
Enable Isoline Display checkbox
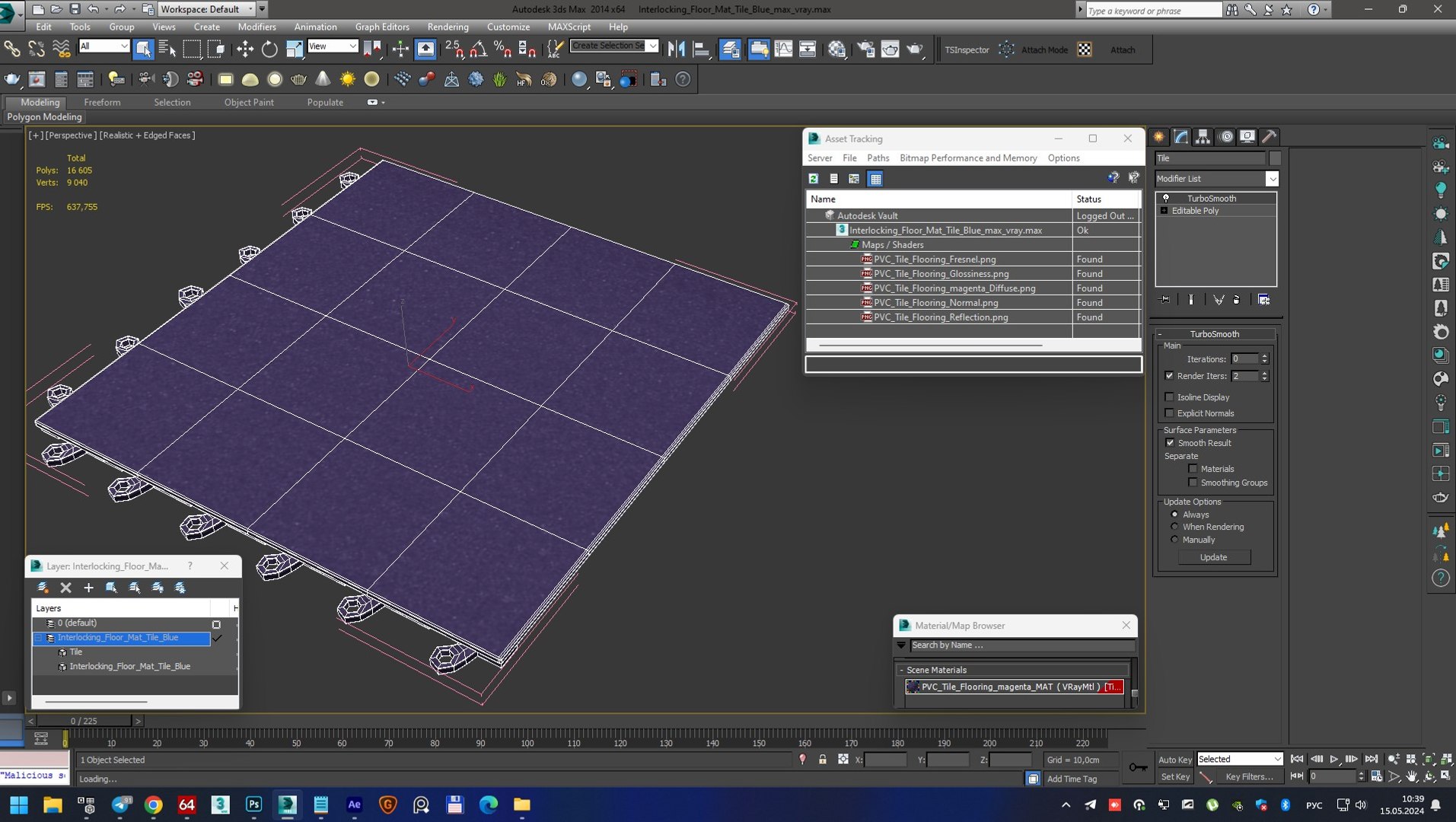pyautogui.click(x=1169, y=397)
